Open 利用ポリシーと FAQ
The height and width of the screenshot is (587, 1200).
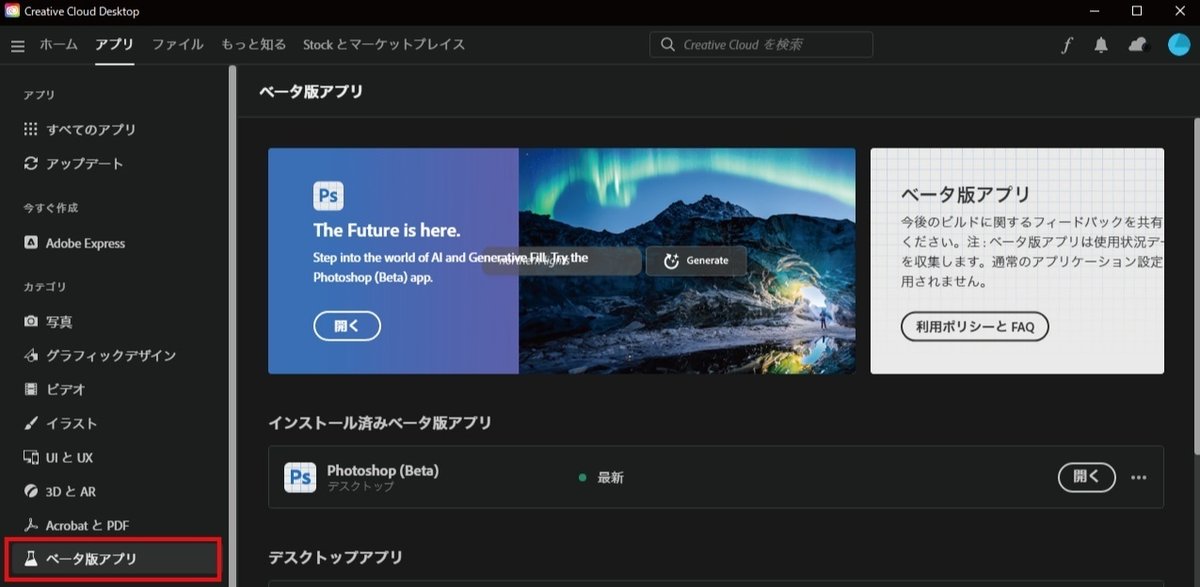point(975,326)
